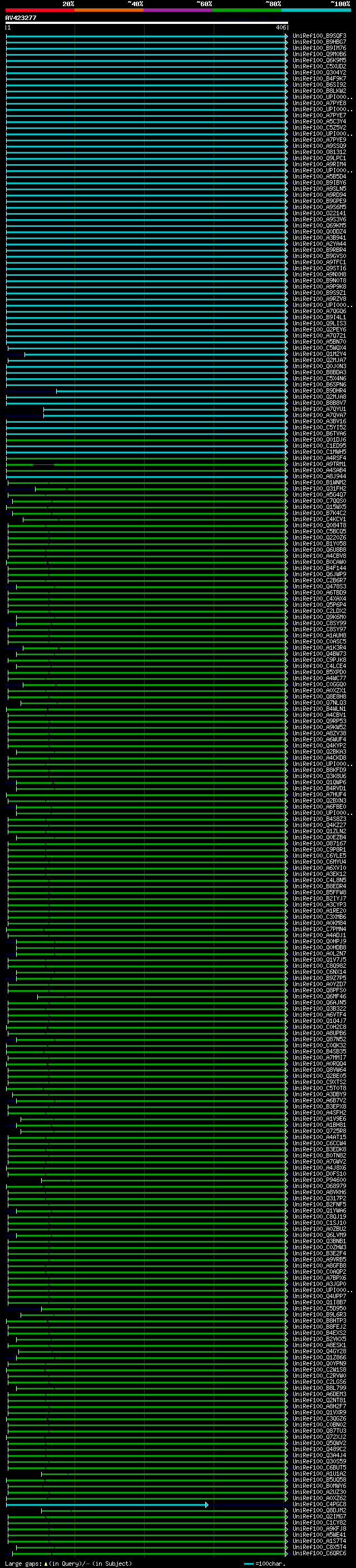Select hit label UniRef100_Q304Y2
The width and height of the screenshot is (356, 1568).
(x=319, y=72)
